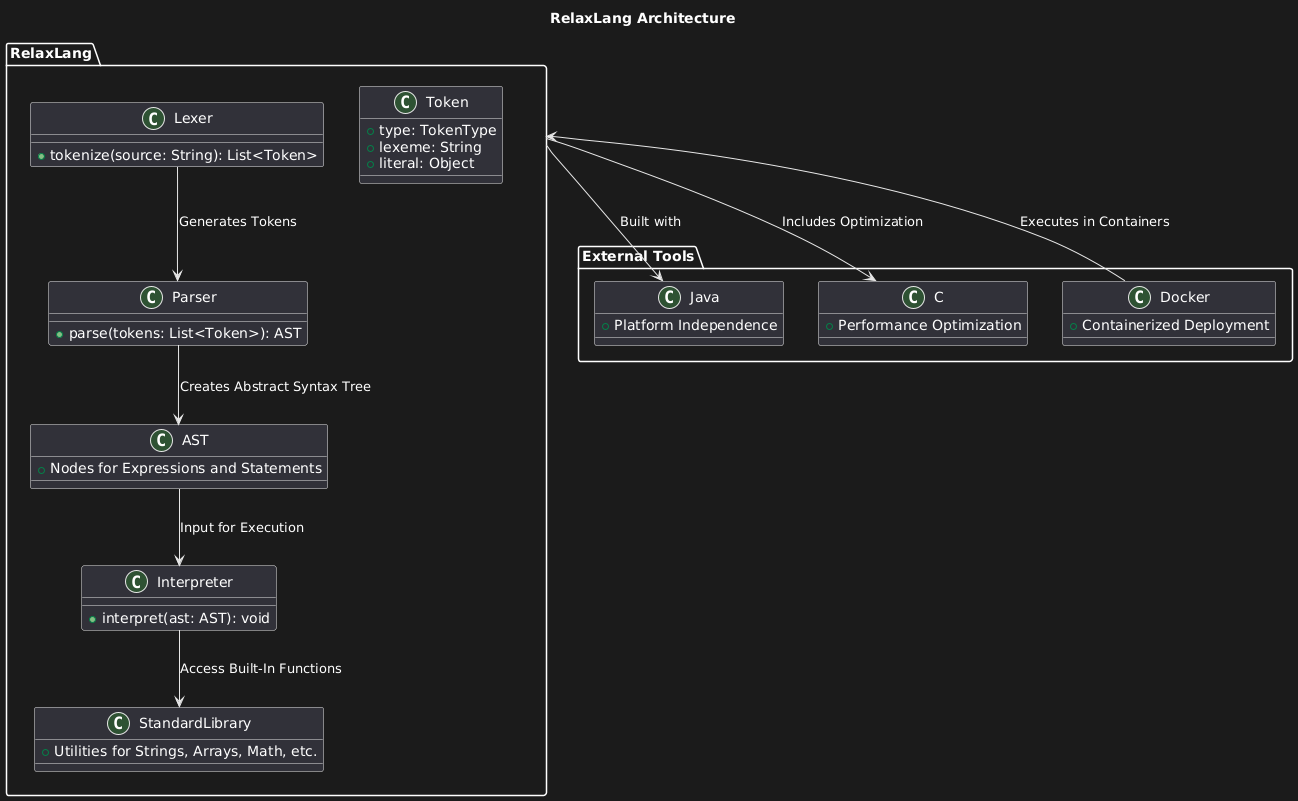
Task: Select Nodes for Expressions and Statements text
Action: 186,468
